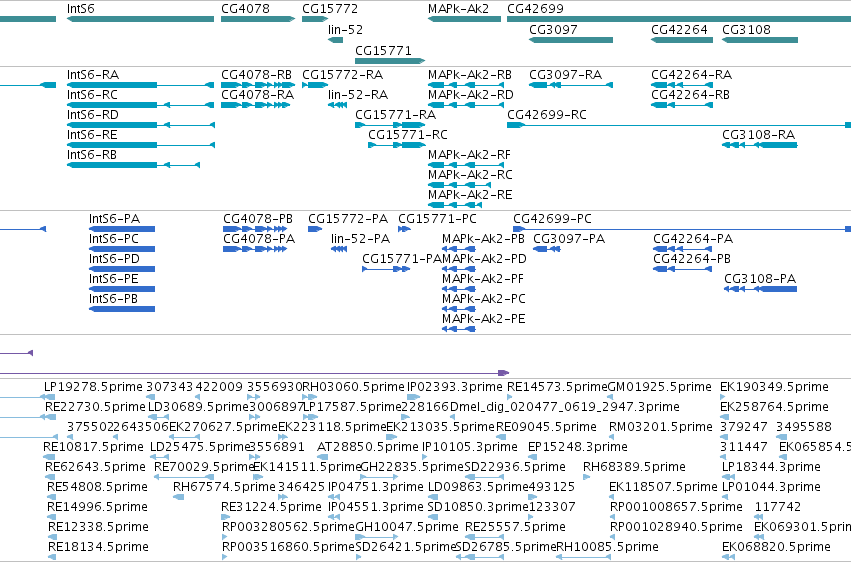Screen dimensions: 851x562
Task: Click the lin-52 gene label
Action: click(345, 30)
